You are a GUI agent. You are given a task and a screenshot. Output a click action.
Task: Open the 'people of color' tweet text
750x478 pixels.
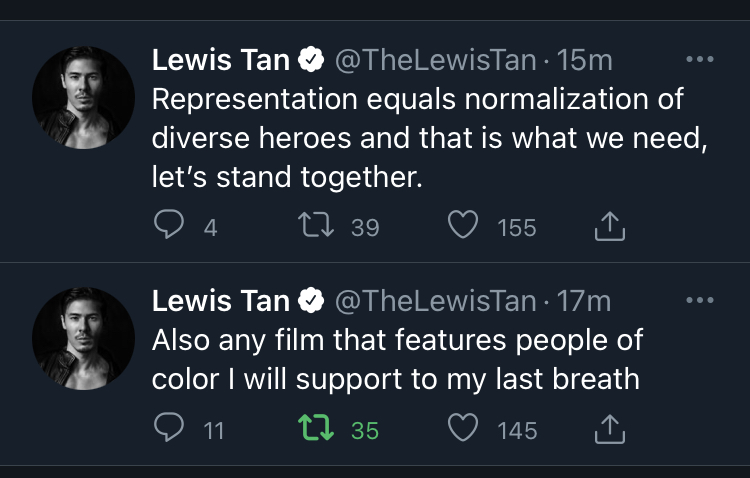[x=400, y=360]
